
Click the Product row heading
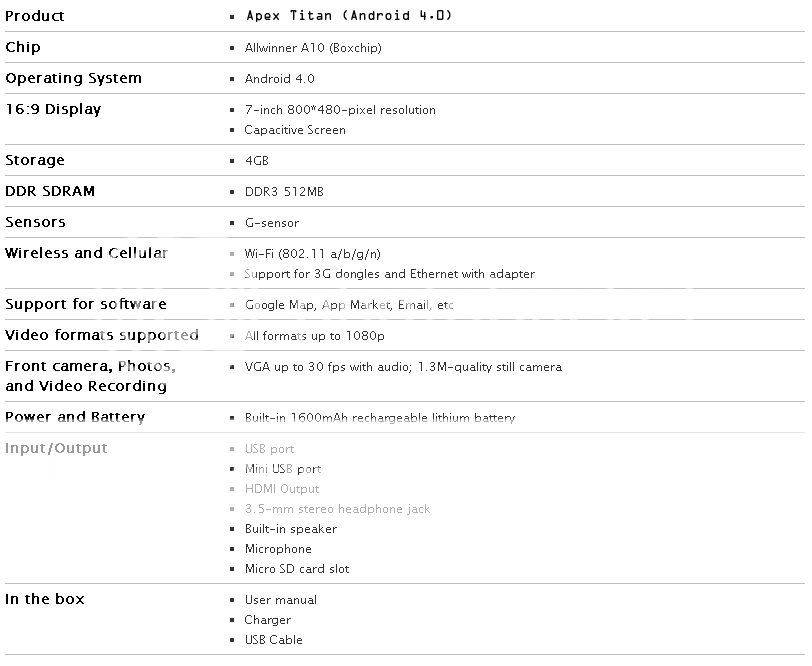point(35,16)
